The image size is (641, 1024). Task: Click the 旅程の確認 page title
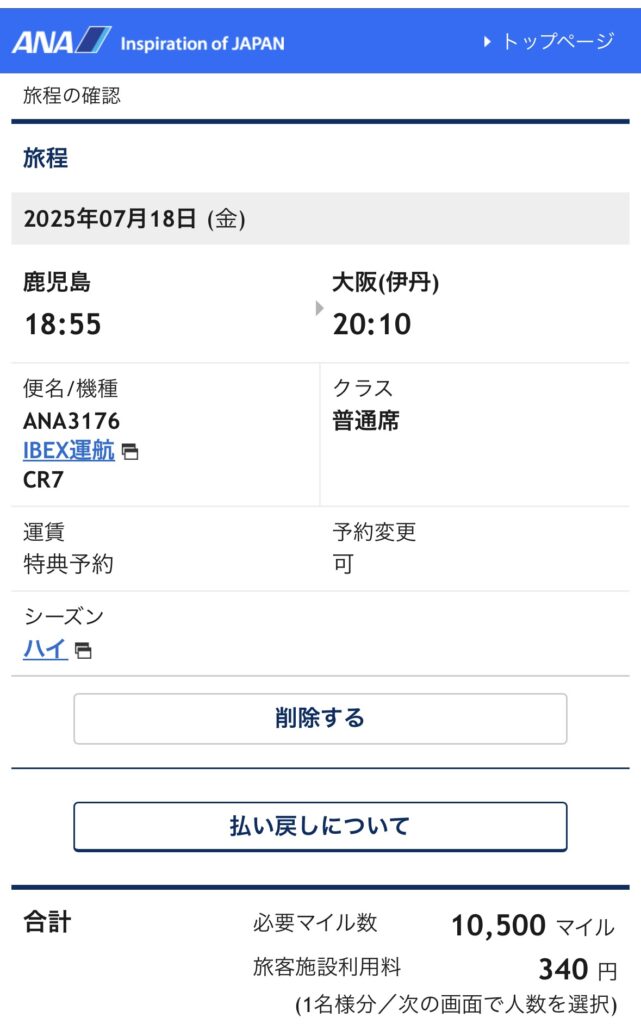(x=72, y=96)
